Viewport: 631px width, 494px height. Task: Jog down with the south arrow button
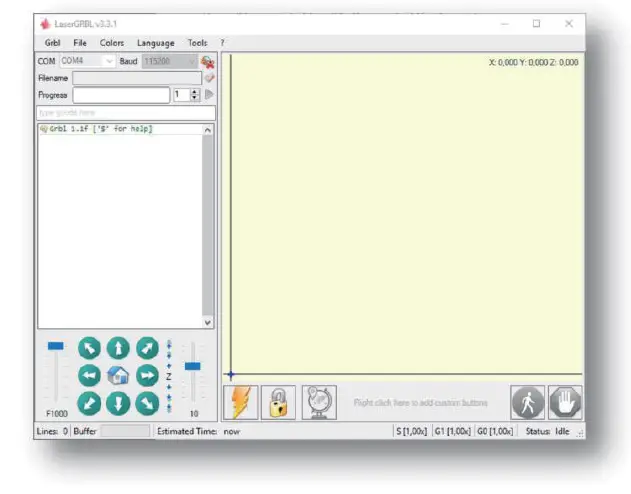(x=118, y=403)
